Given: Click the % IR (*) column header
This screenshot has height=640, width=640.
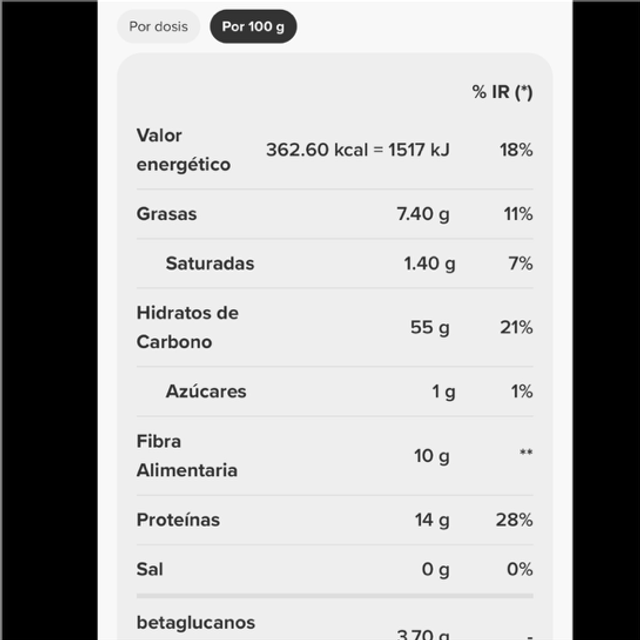Looking at the screenshot, I should [x=502, y=92].
